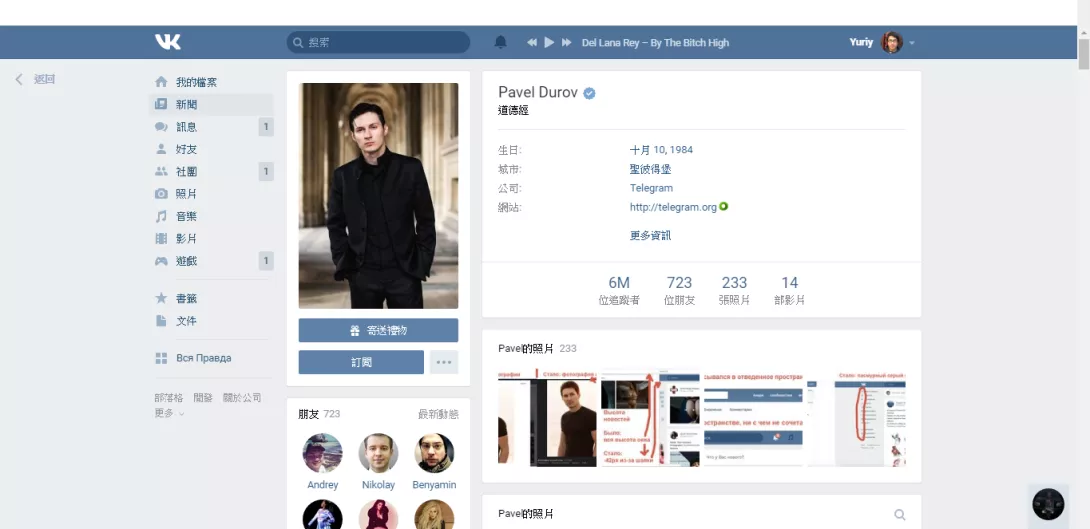Open the http://telegram.org website link
Screen dimensions: 1090x529
click(673, 207)
